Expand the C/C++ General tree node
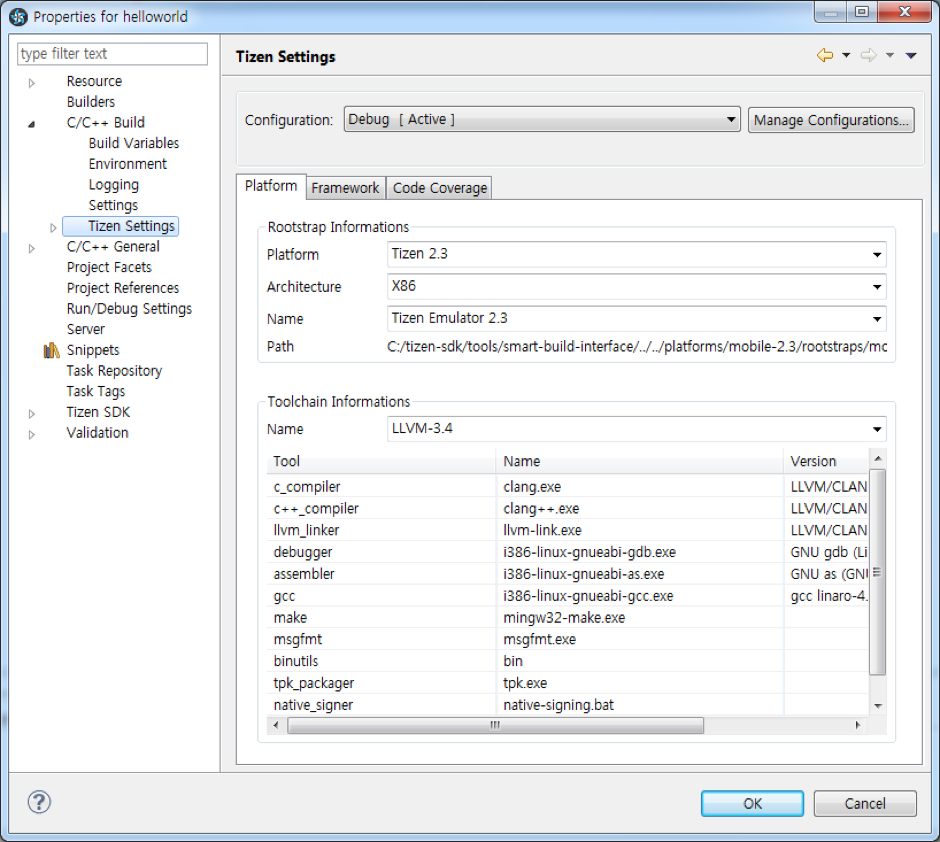Viewport: 940px width, 842px height. pos(32,248)
